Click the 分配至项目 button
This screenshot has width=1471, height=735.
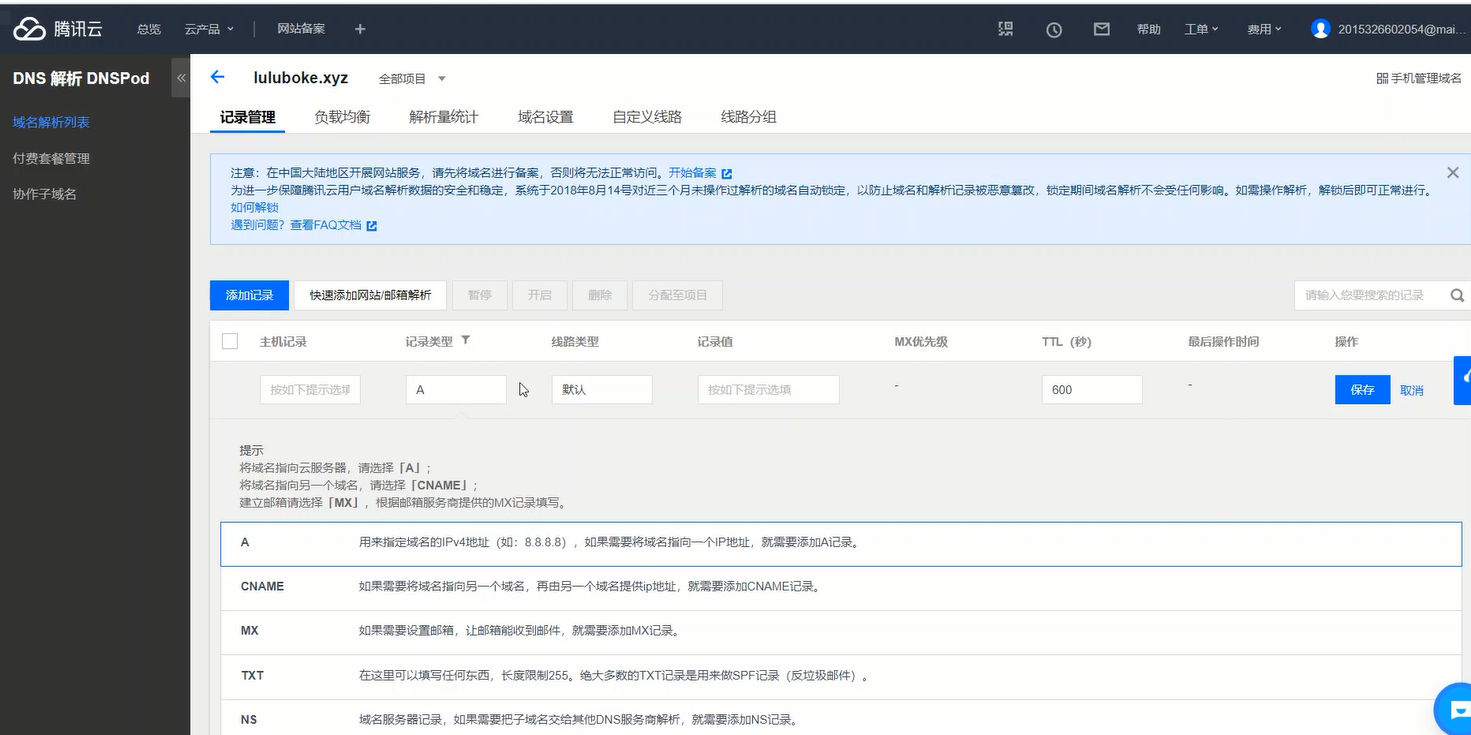click(677, 295)
